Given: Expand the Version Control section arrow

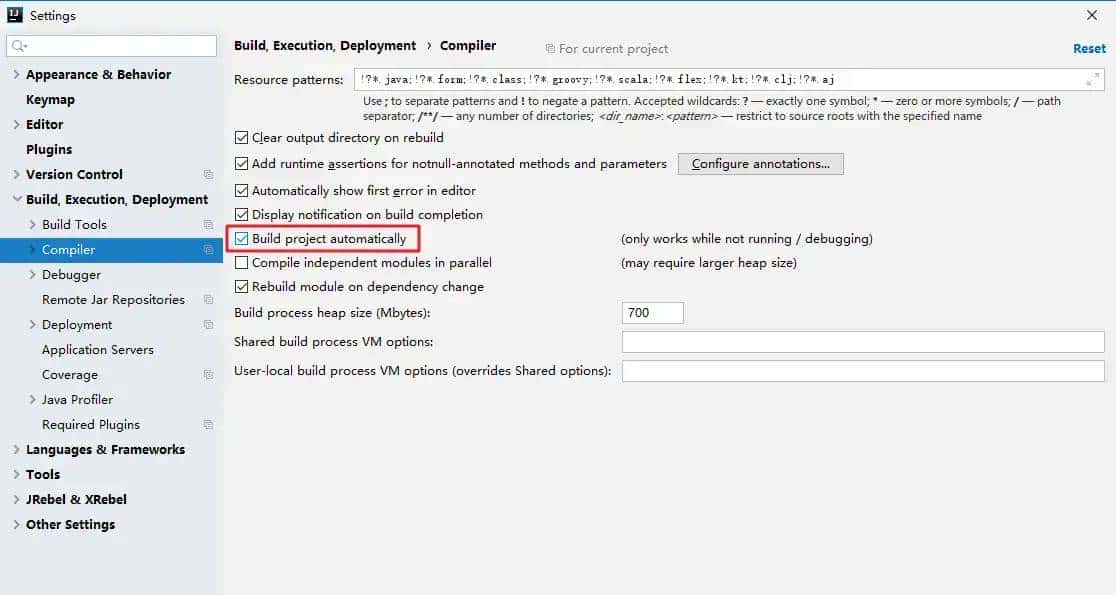Looking at the screenshot, I should [16, 174].
